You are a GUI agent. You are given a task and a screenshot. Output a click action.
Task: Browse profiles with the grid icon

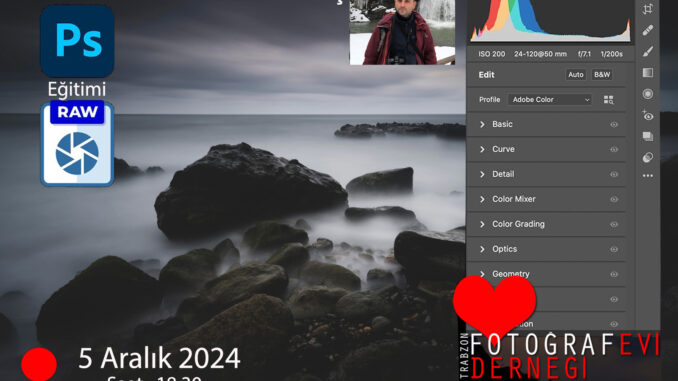(608, 100)
